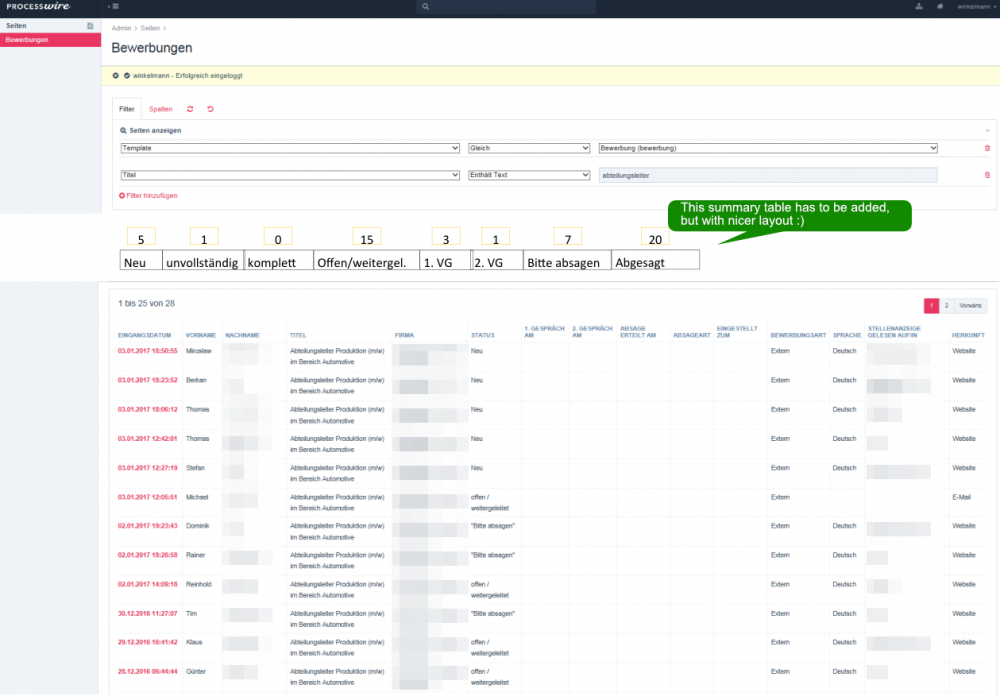1000x700 pixels.
Task: Click the Filter hinzufügen link
Action: 148,195
